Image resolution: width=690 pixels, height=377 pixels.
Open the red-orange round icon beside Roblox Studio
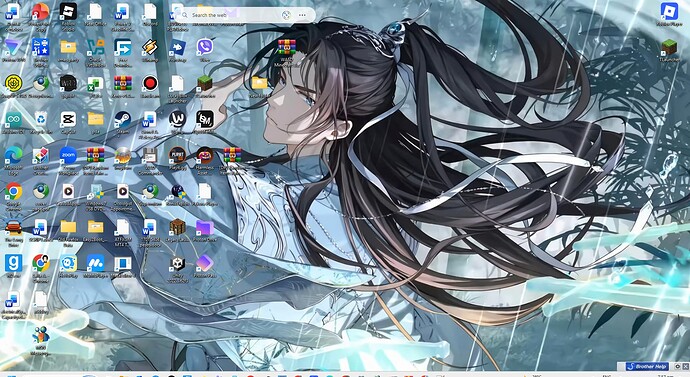[x=41, y=12]
